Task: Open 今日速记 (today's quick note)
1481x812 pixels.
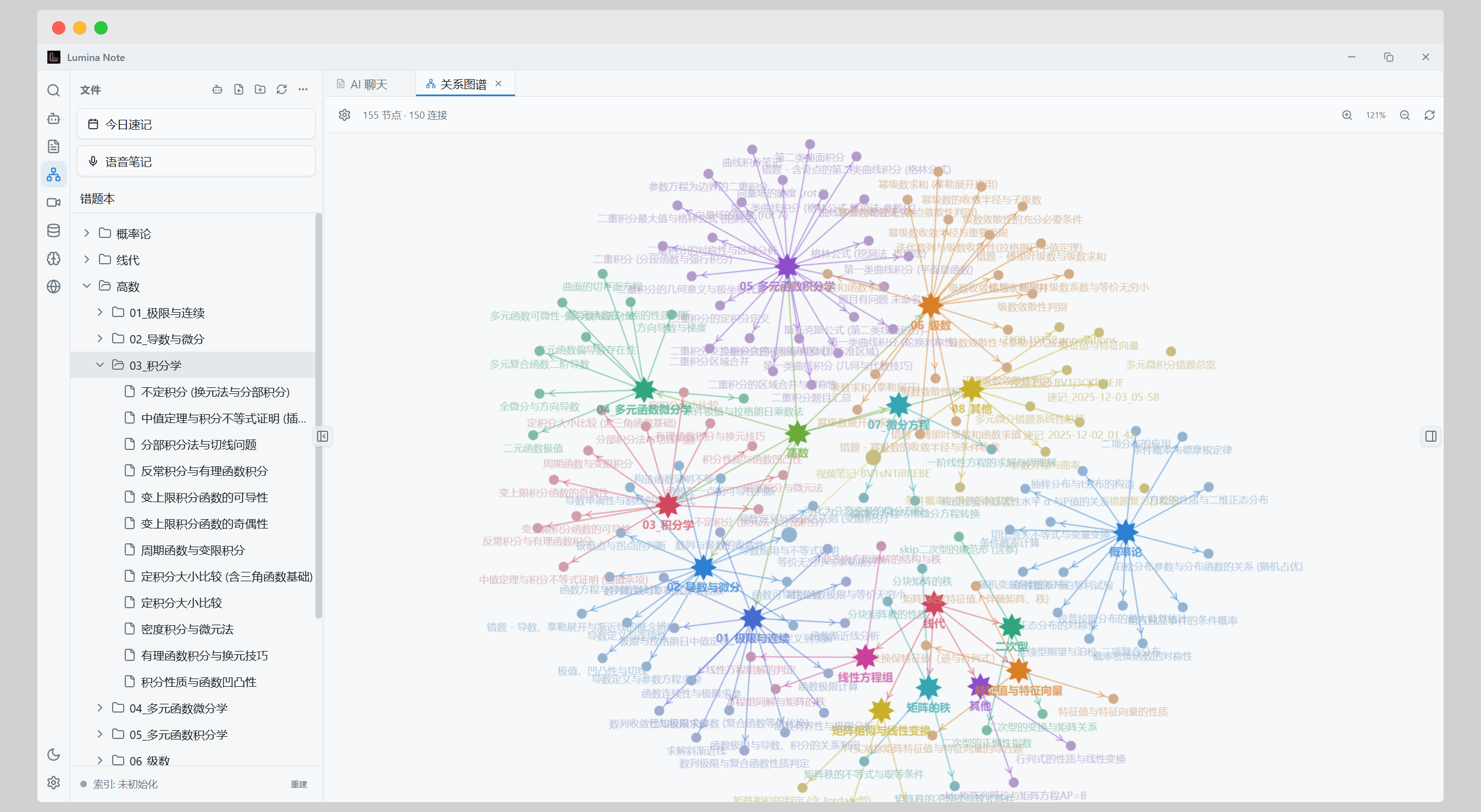Action: (196, 124)
